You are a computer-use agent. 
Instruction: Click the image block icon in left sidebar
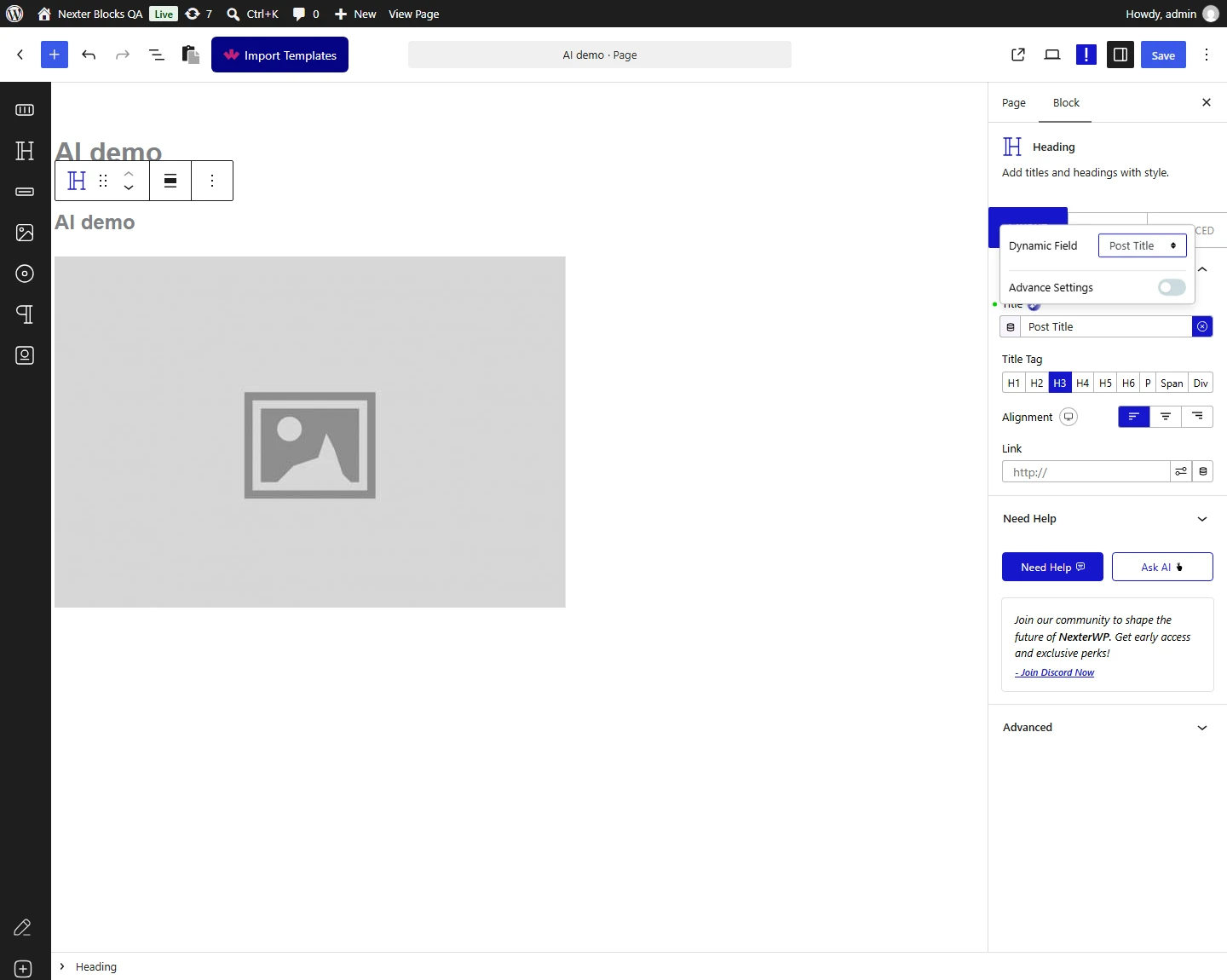tap(25, 233)
